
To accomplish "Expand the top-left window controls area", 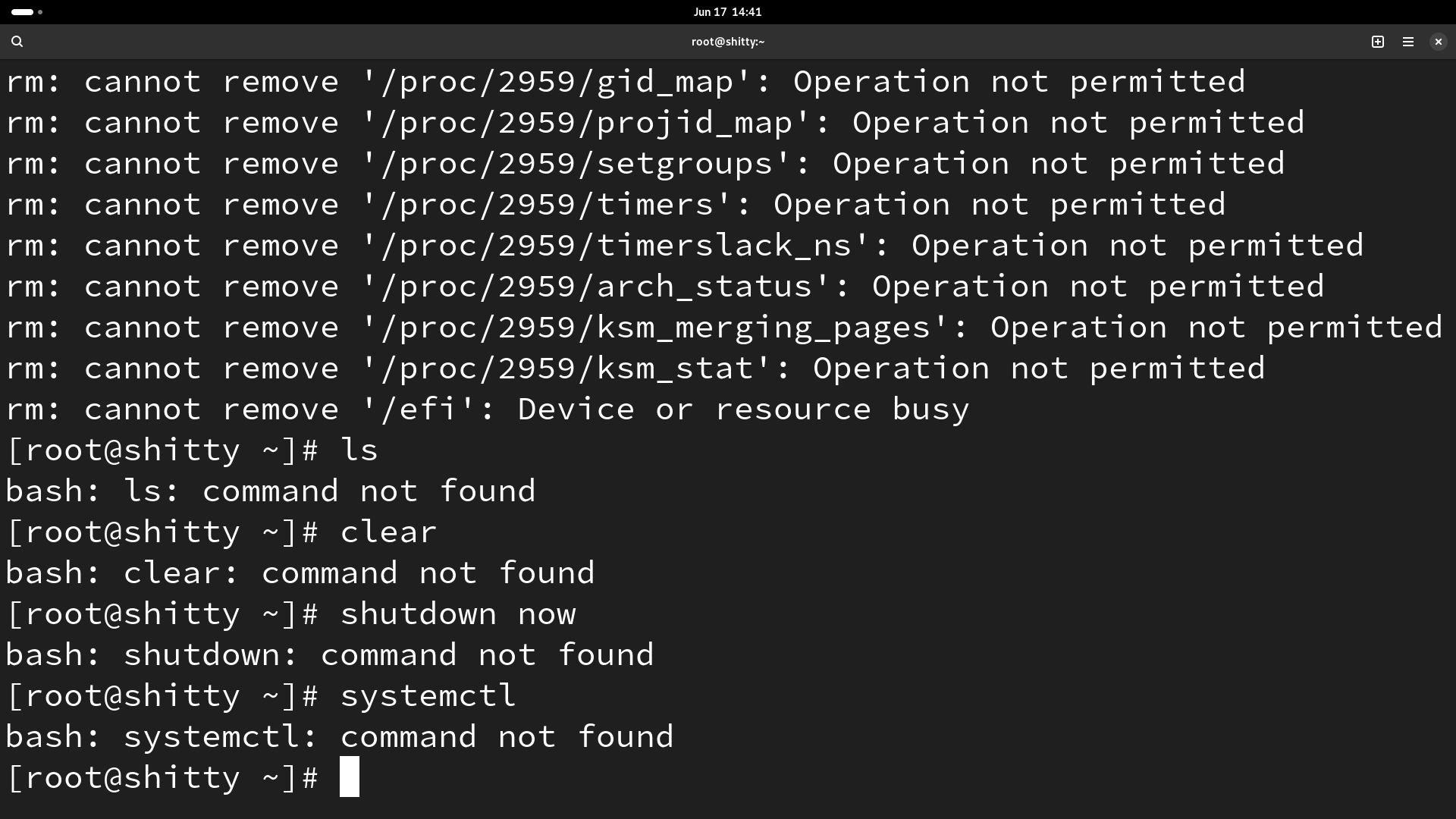I will 22,12.
